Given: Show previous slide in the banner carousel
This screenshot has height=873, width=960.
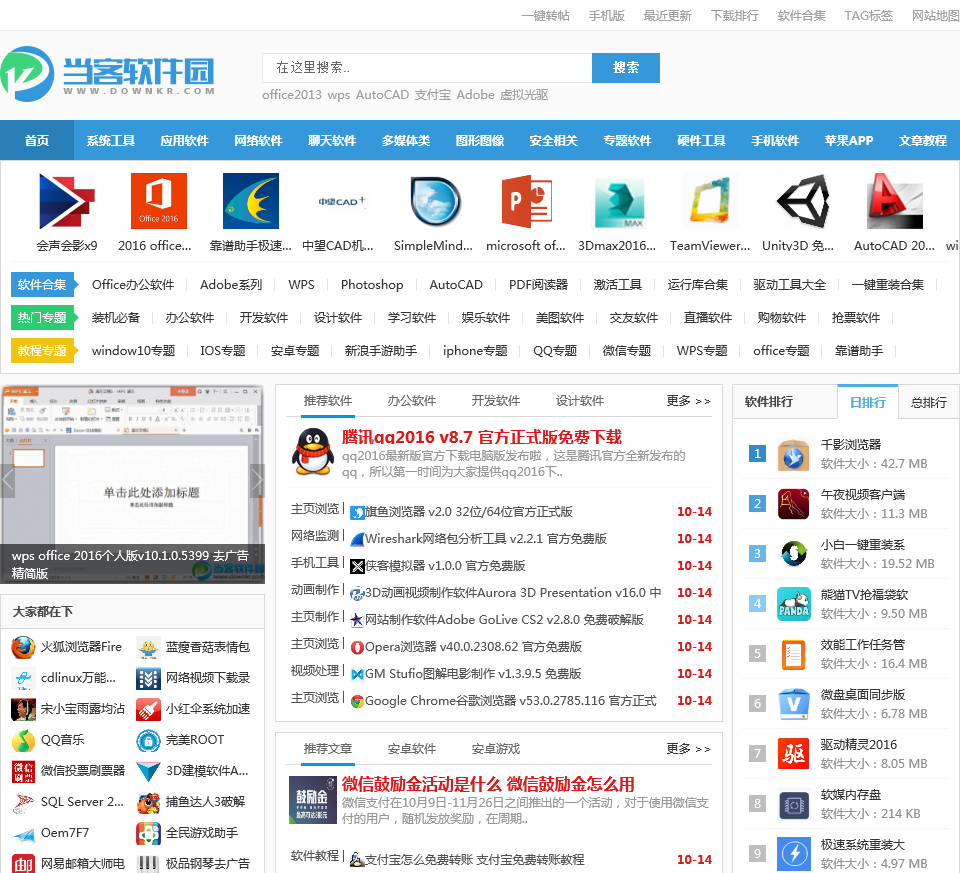Looking at the screenshot, I should (7, 481).
